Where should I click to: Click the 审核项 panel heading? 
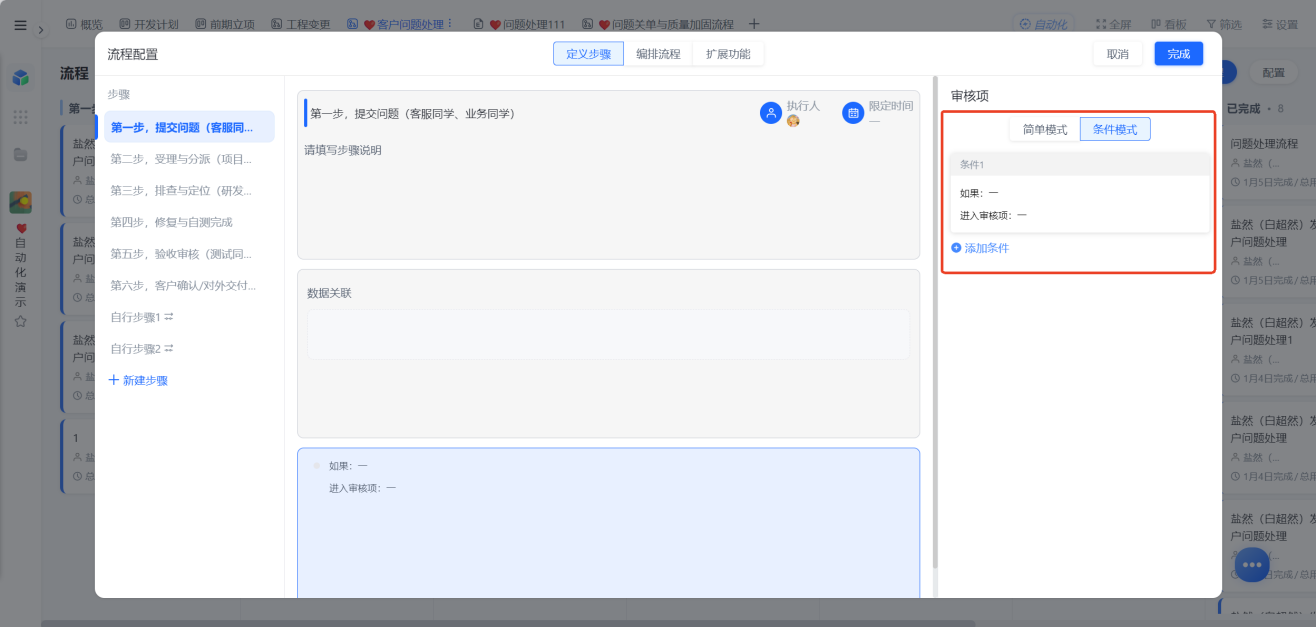pyautogui.click(x=970, y=96)
